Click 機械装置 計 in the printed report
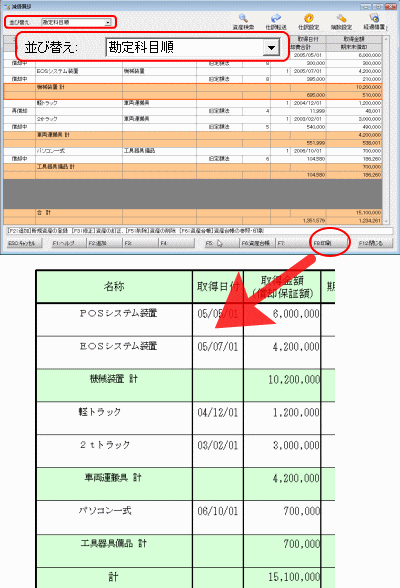Viewport: 400px width, 588px height. point(114,379)
